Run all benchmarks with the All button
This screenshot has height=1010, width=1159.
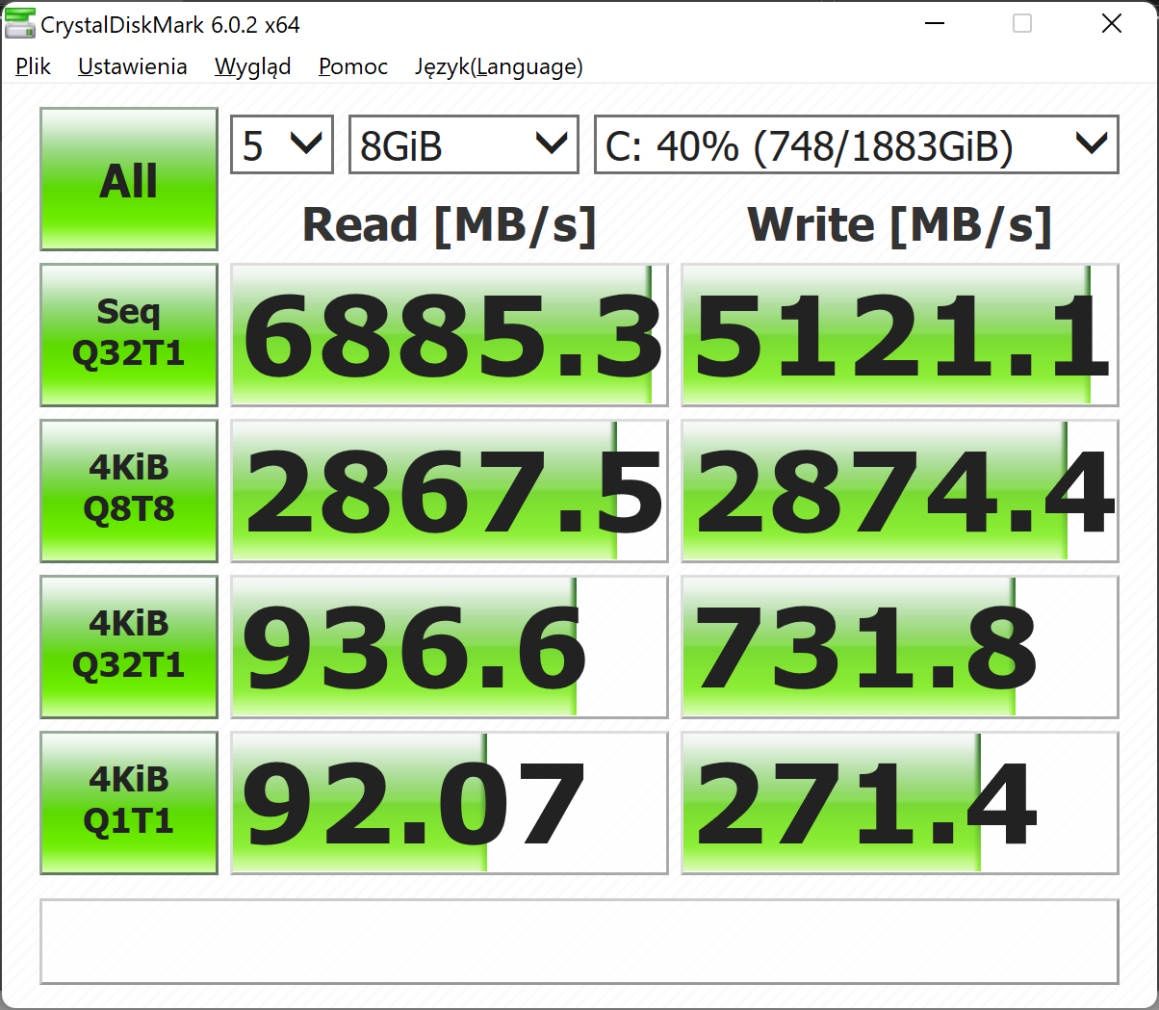click(x=129, y=179)
